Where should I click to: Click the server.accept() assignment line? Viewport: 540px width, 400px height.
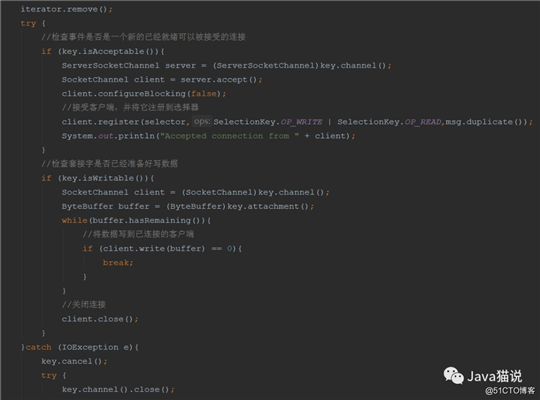(162, 80)
